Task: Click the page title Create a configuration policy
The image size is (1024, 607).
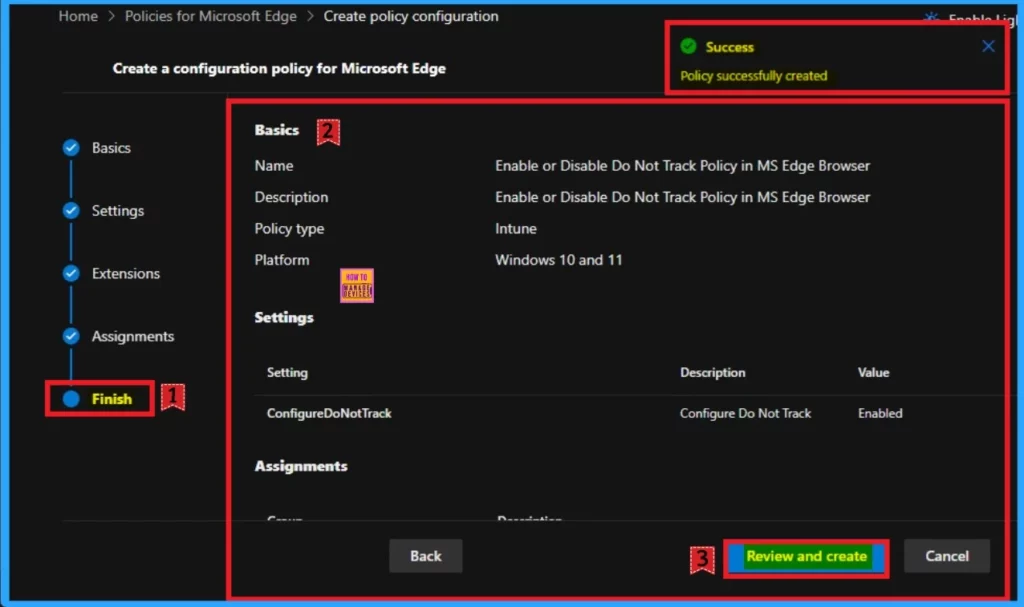Action: tap(279, 69)
